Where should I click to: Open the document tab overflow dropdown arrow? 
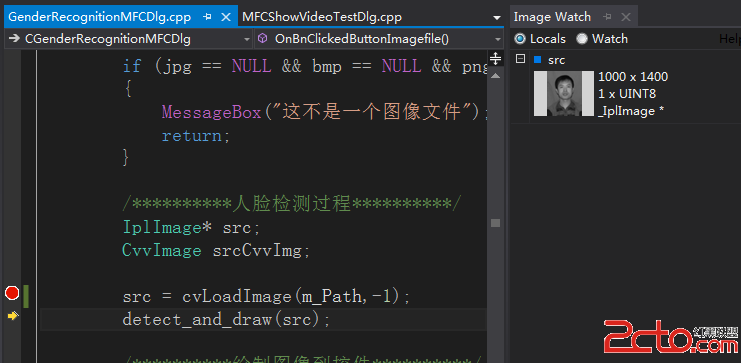pyautogui.click(x=496, y=18)
